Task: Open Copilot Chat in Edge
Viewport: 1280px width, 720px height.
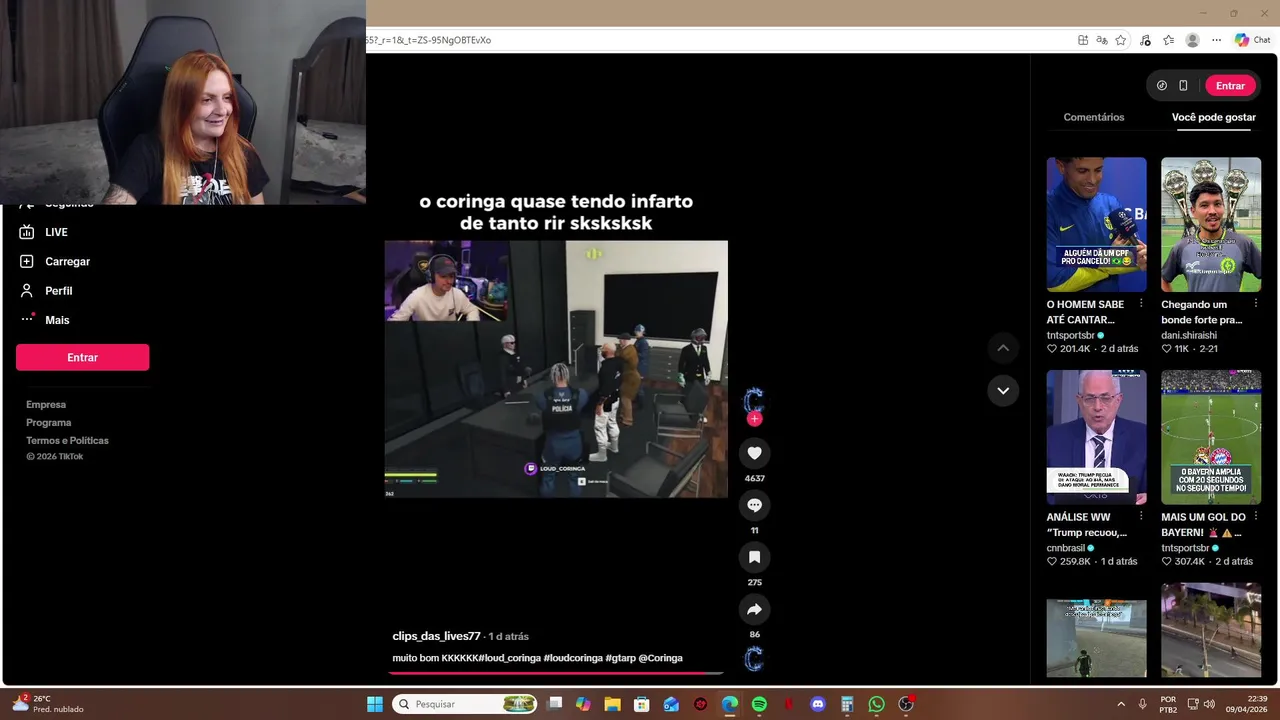Action: 1252,40
